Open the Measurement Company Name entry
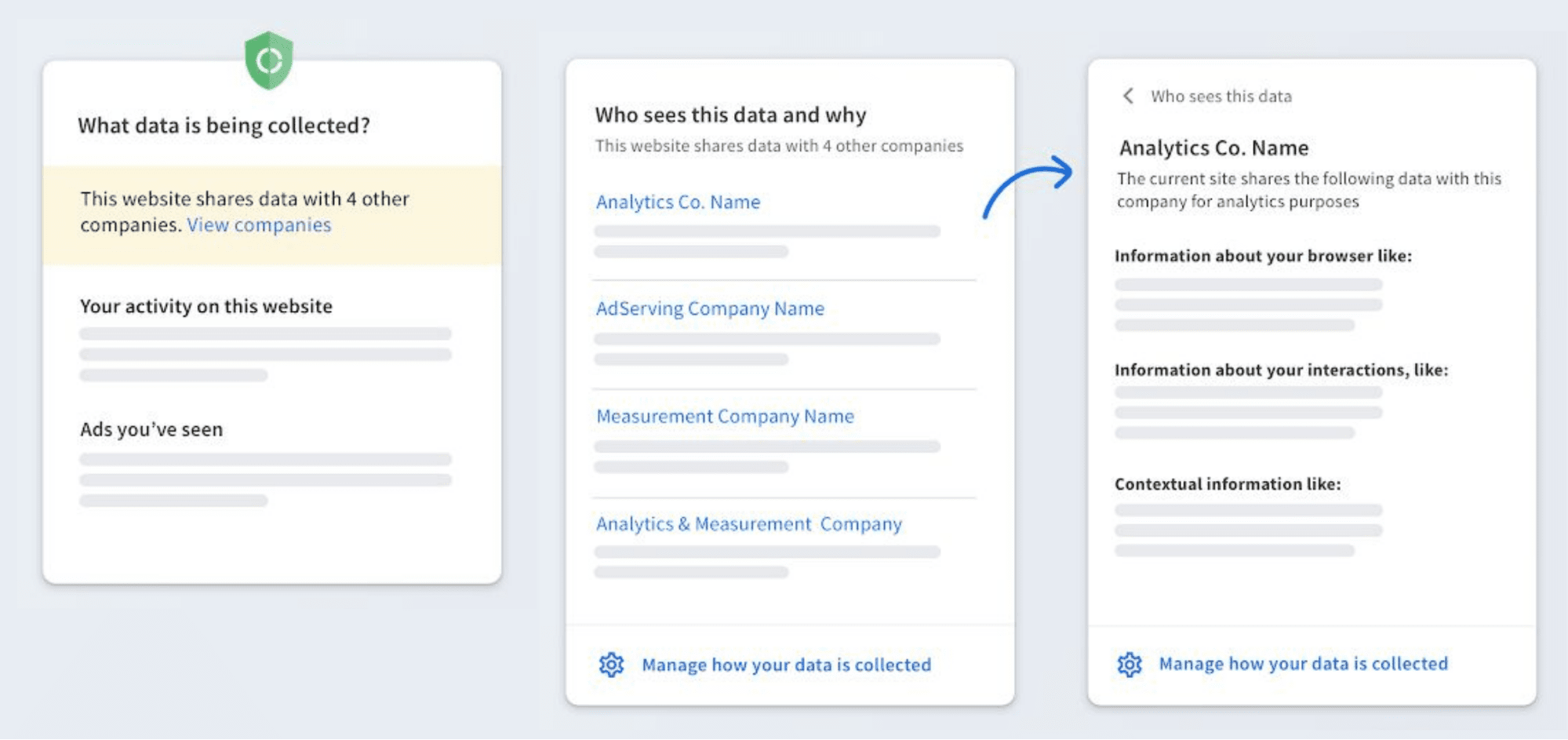 pos(725,417)
